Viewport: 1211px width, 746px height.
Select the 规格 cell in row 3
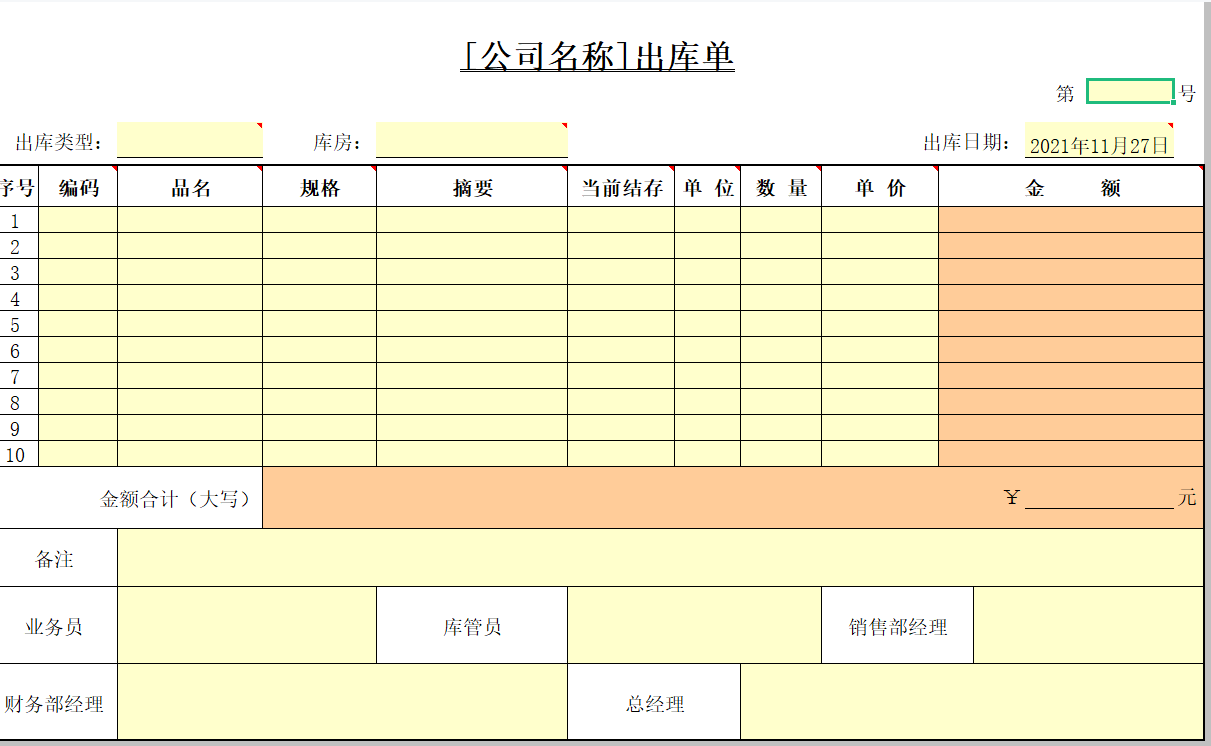coord(320,271)
